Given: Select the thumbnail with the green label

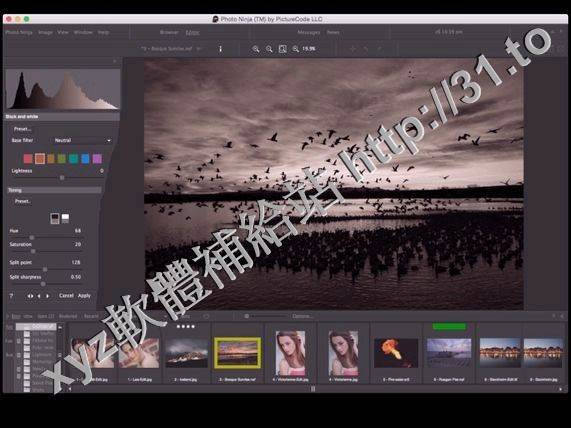Looking at the screenshot, I should point(449,354).
